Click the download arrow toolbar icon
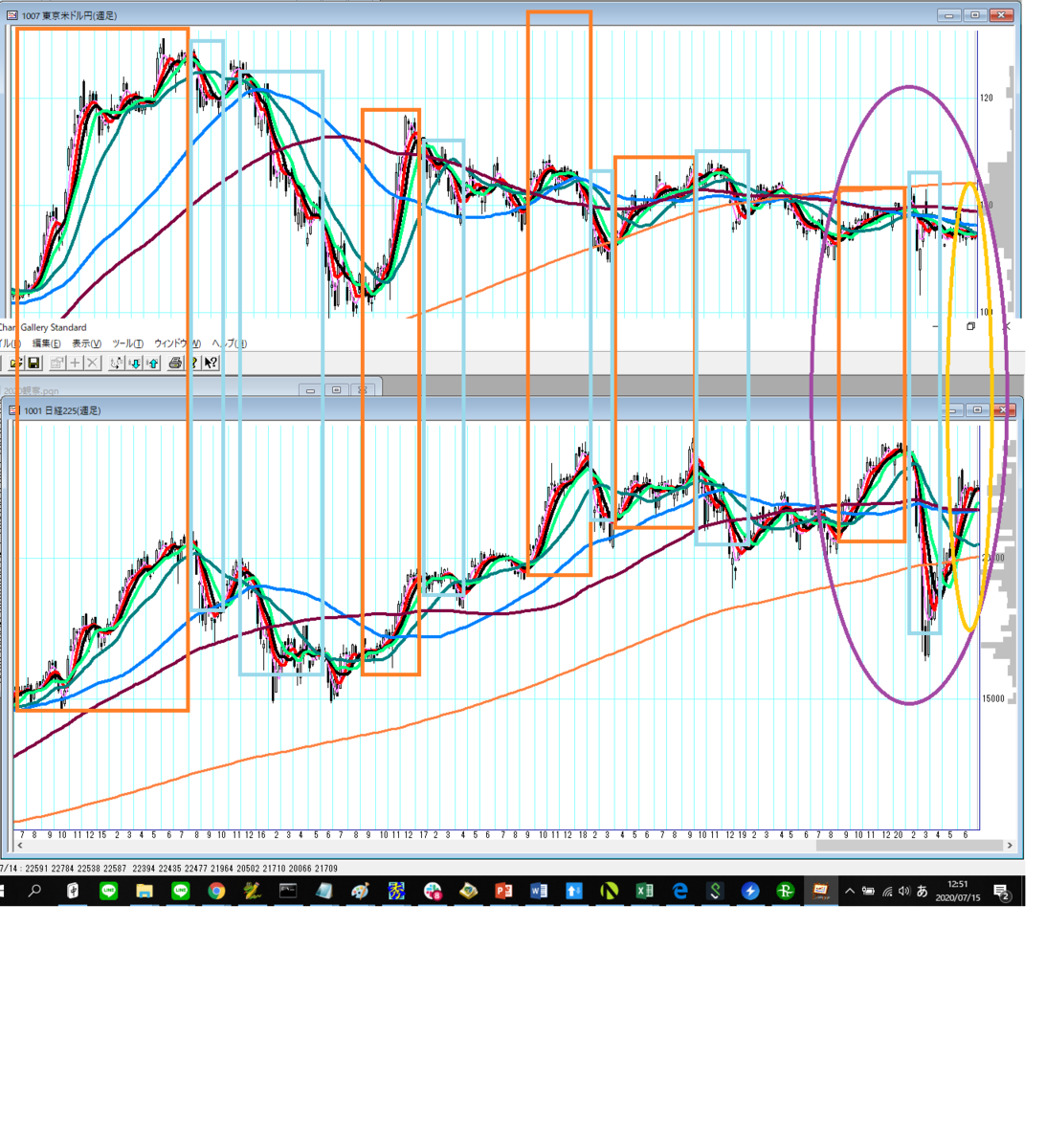The height and width of the screenshot is (1148, 1046). 135,363
